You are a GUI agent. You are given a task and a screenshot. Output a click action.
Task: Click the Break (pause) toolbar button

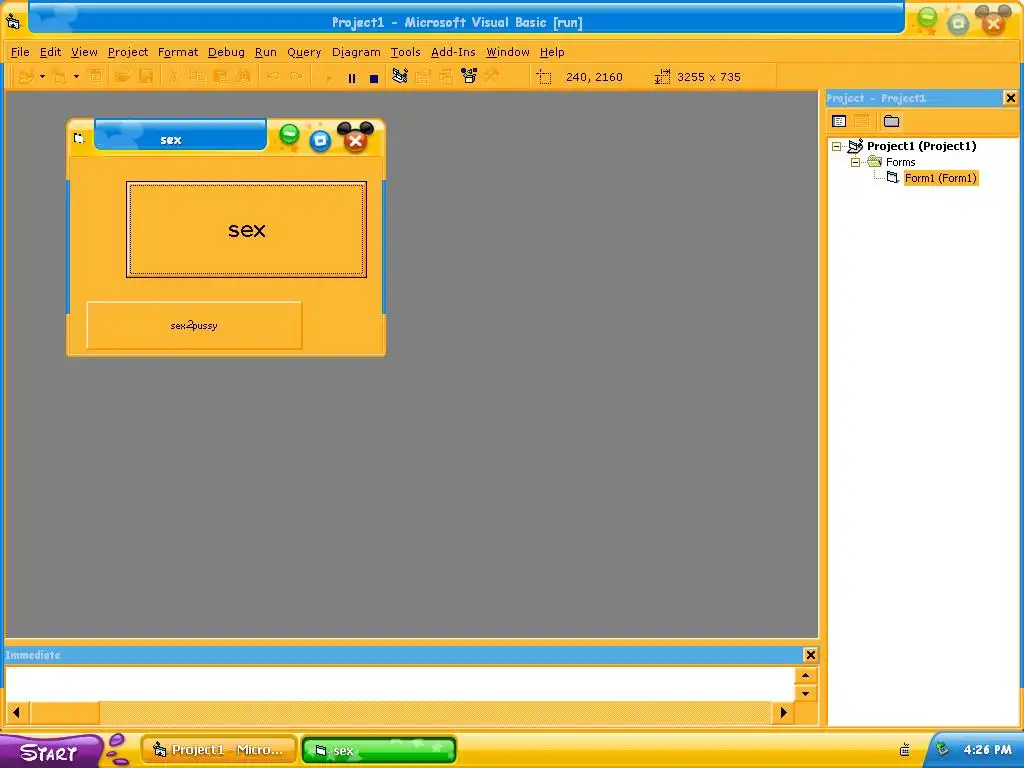click(352, 78)
